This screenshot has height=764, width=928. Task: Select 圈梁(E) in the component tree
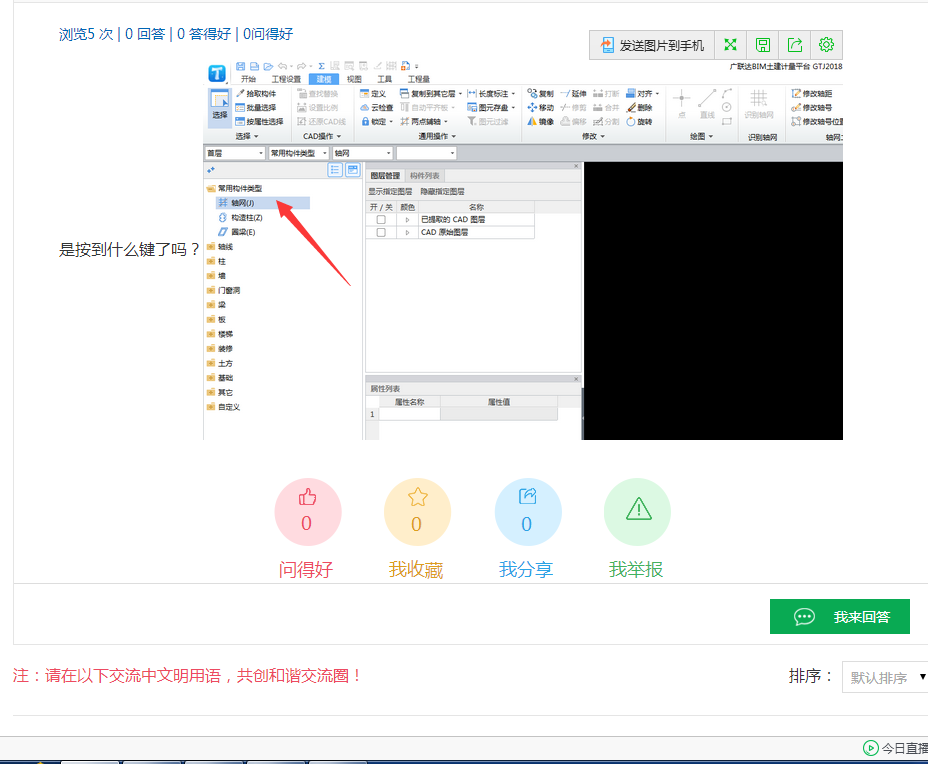237,232
